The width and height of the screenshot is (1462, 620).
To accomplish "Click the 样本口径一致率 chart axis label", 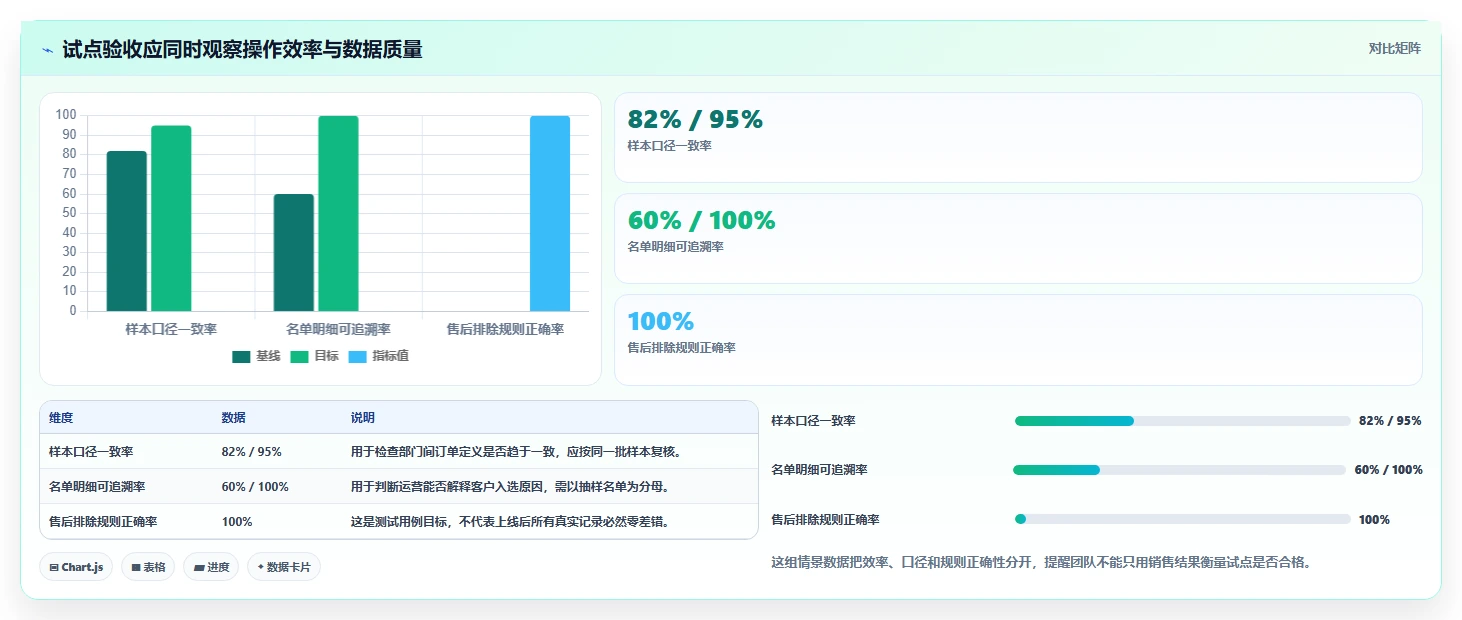I will pos(171,329).
